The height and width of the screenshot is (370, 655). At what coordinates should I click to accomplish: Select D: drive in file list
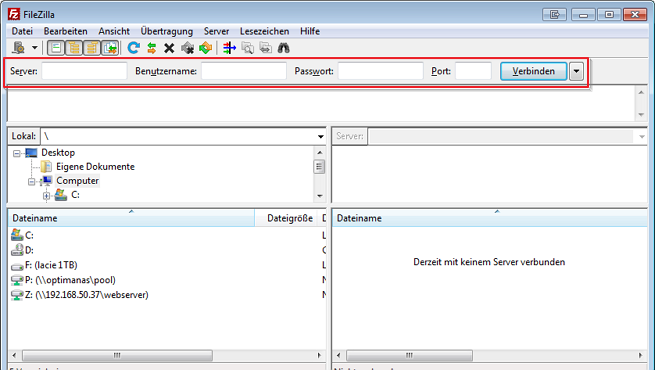29,250
